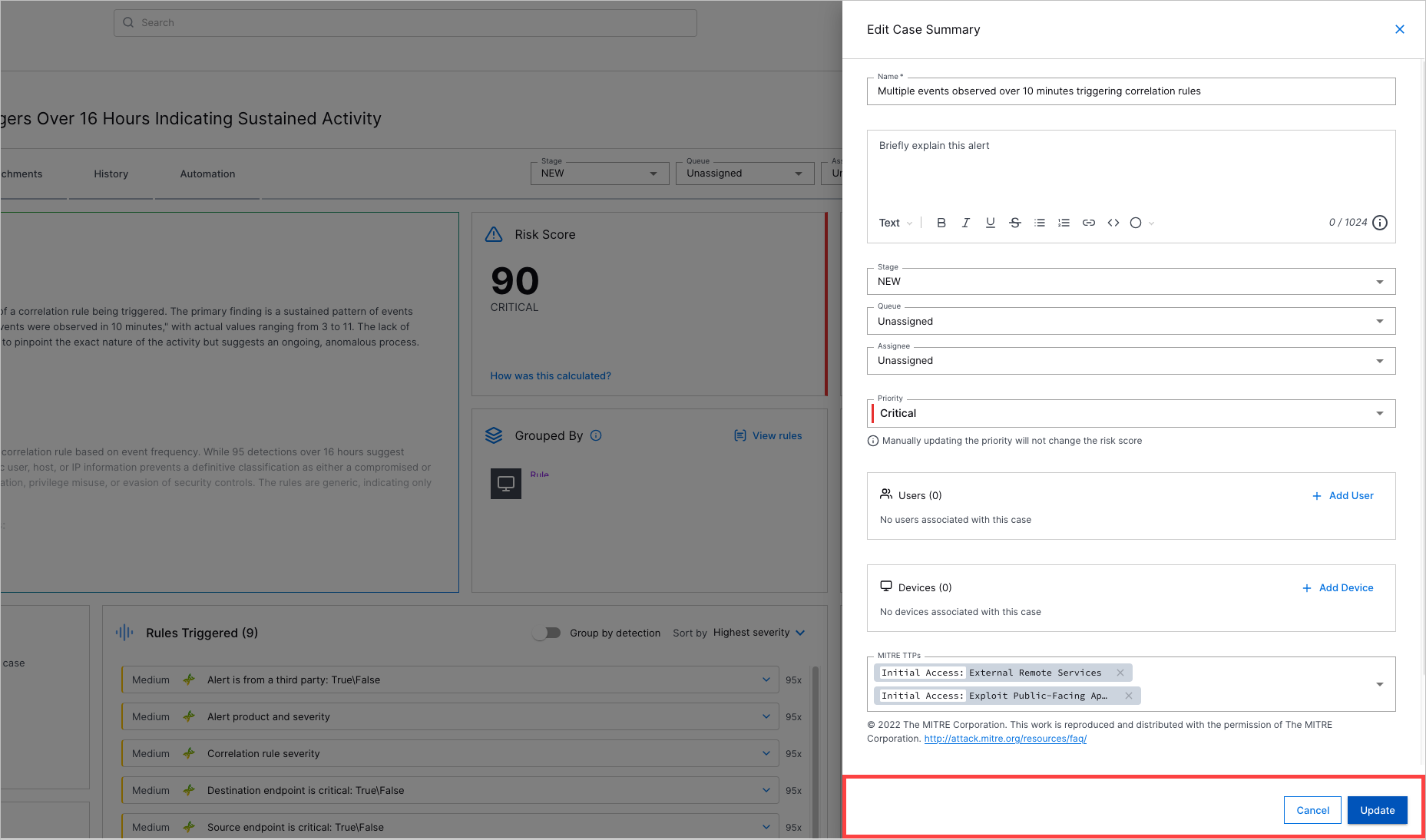Close the Edit Case Summary panel

(x=1400, y=29)
